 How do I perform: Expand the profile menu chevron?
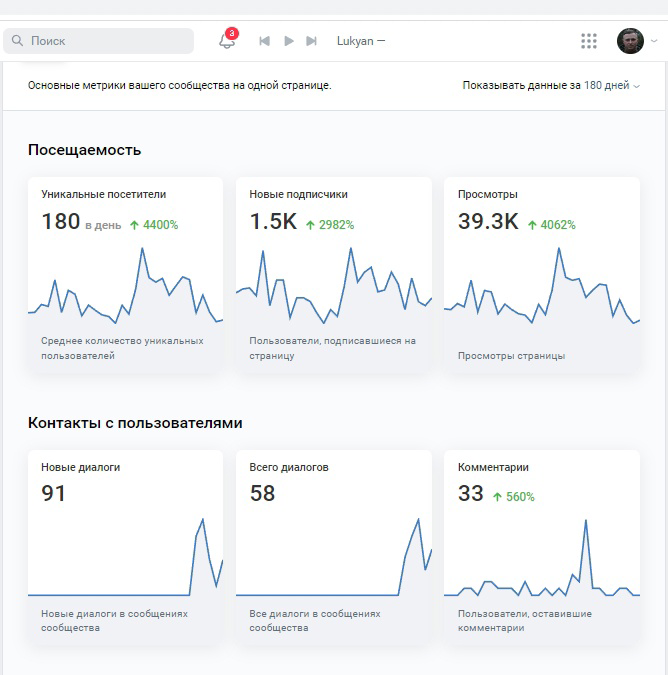point(654,41)
